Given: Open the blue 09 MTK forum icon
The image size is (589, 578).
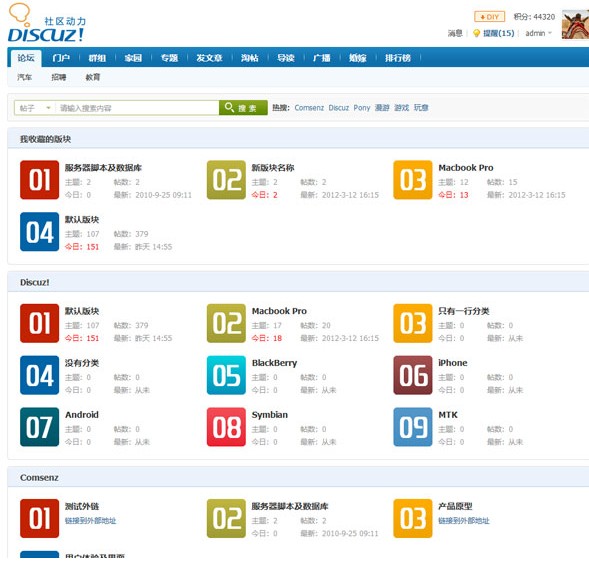Looking at the screenshot, I should (413, 427).
